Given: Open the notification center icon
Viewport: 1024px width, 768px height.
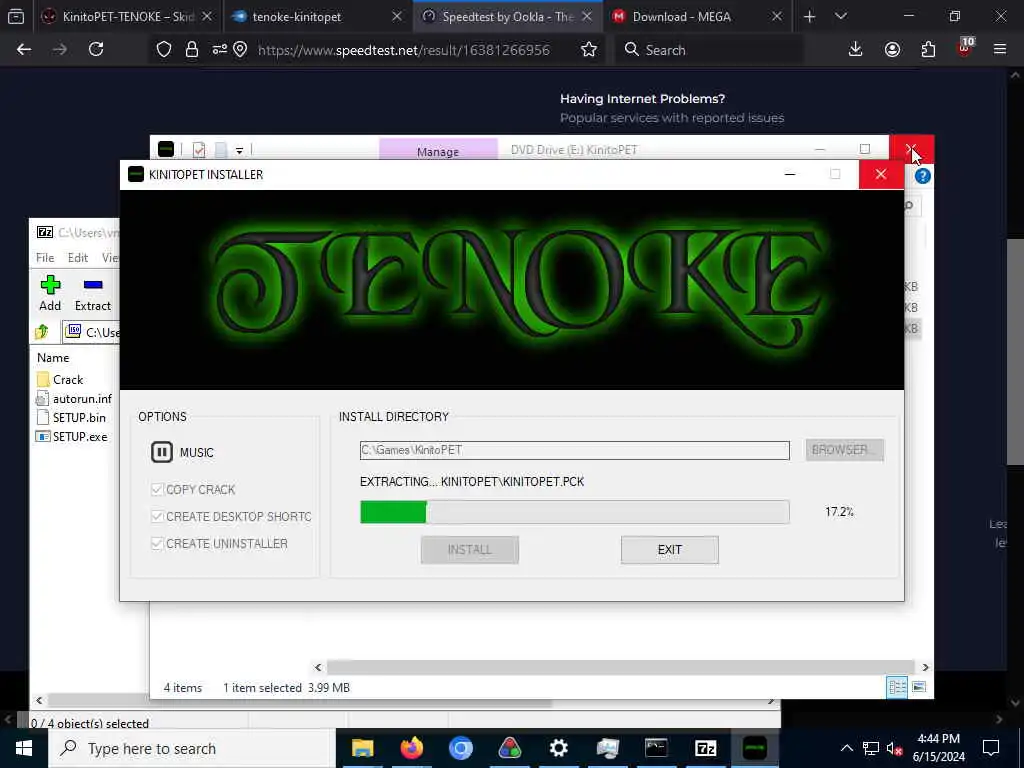Looking at the screenshot, I should 991,748.
